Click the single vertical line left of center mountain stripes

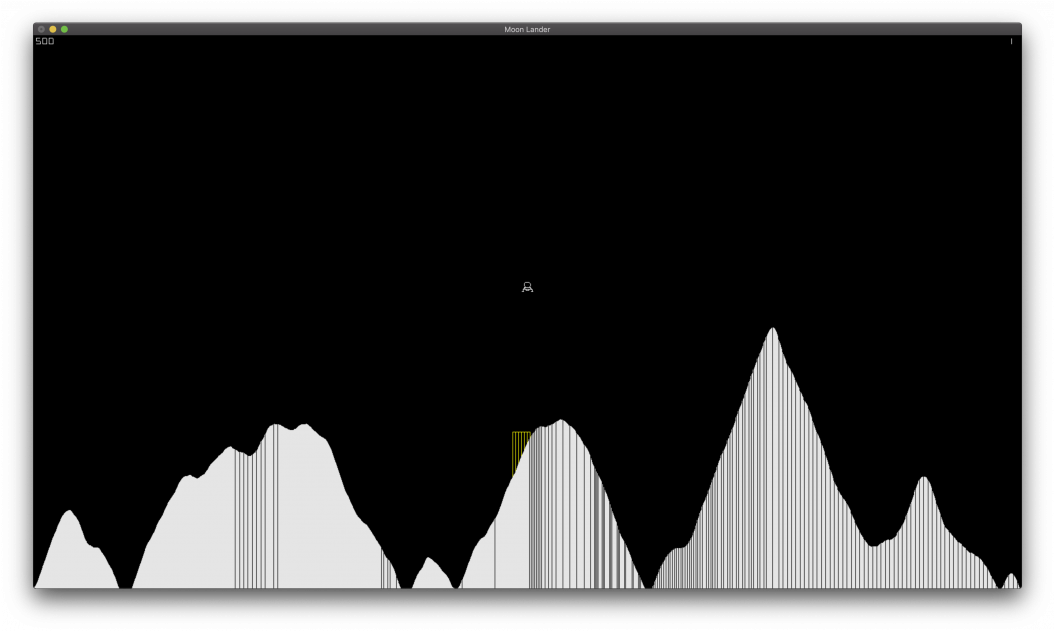click(494, 555)
